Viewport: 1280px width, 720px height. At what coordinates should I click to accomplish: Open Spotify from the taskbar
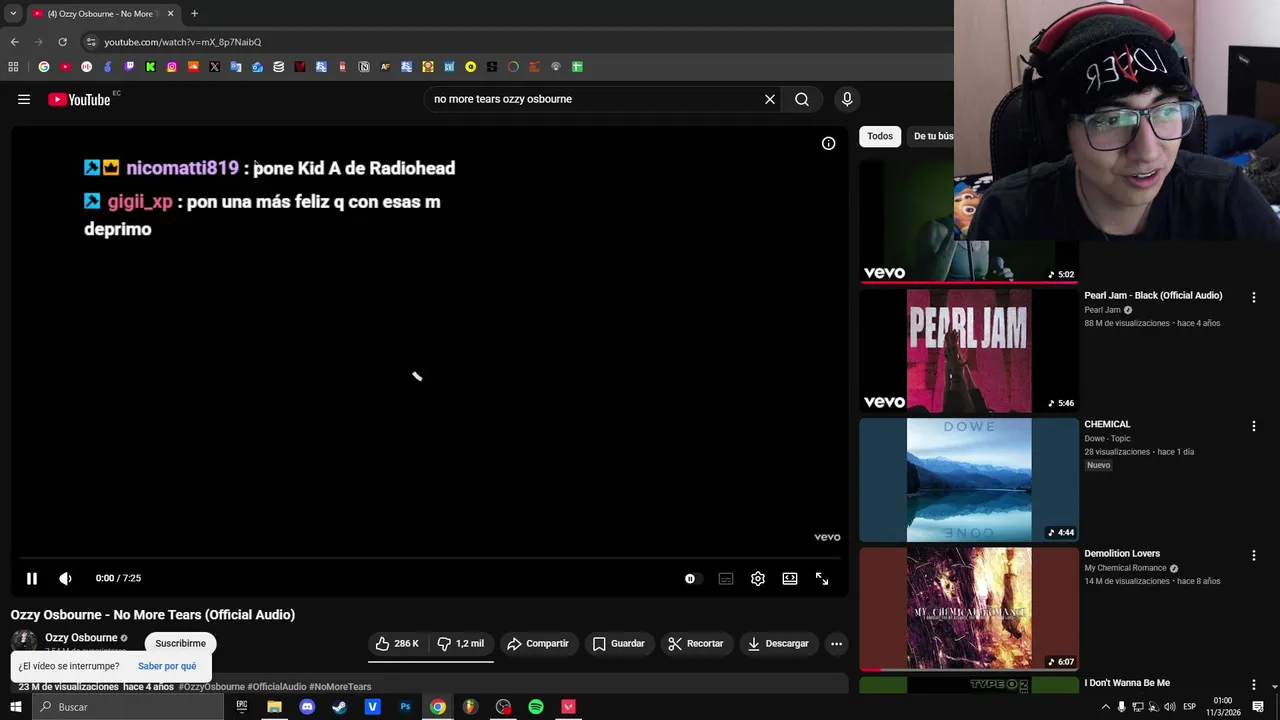[x=536, y=707]
